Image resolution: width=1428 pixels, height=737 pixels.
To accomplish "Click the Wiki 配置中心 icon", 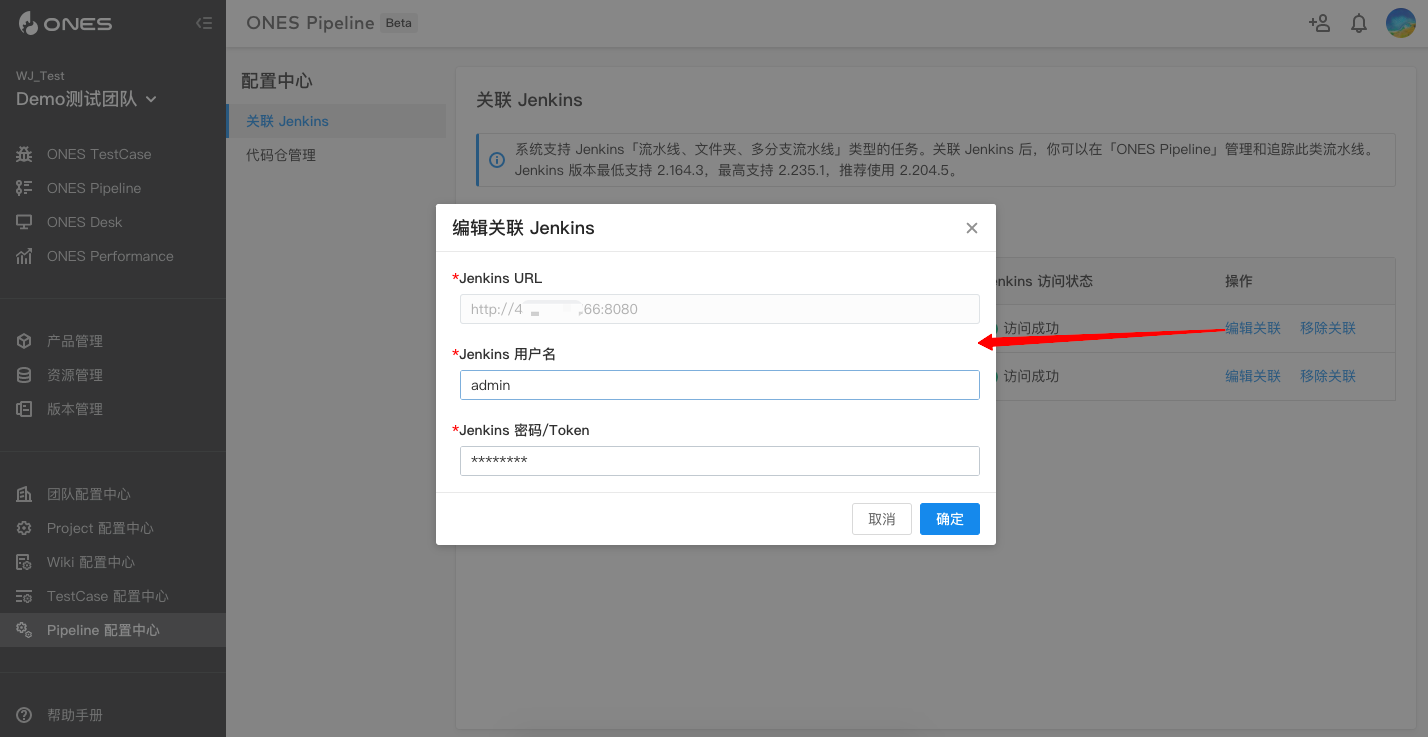I will point(24,562).
